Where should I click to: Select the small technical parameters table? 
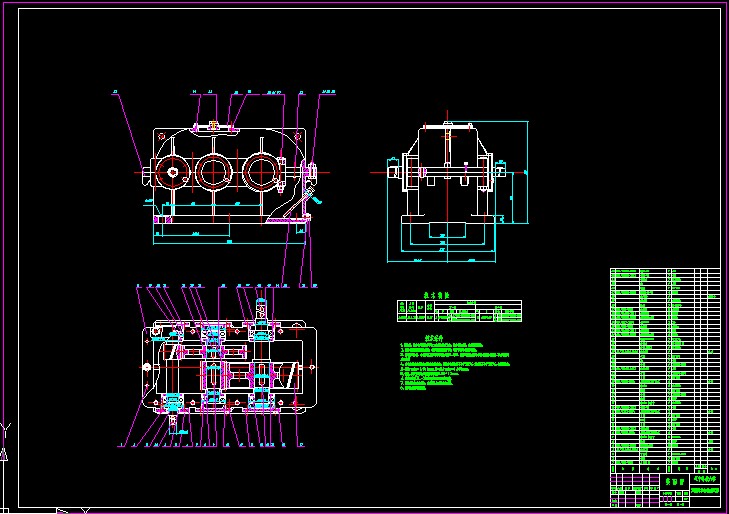click(x=459, y=311)
